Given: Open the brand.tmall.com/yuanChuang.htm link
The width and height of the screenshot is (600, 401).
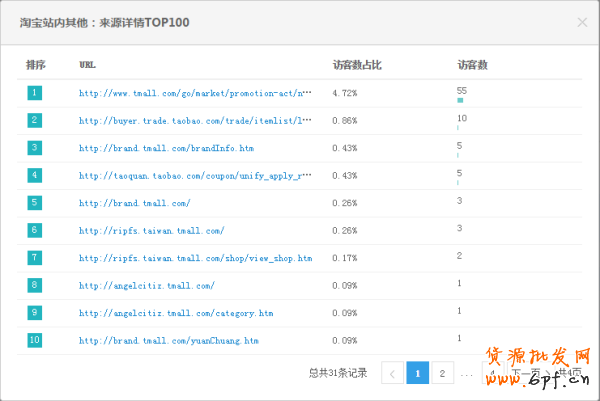Looking at the screenshot, I should [x=169, y=340].
